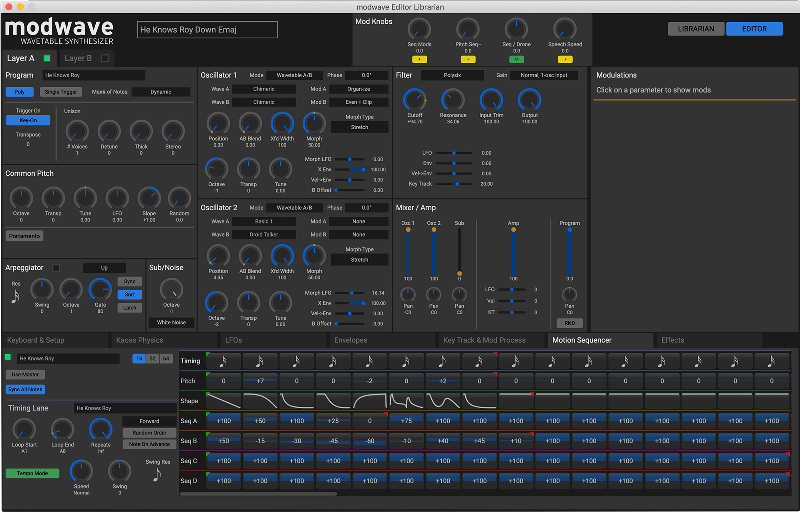This screenshot has height=512, width=800.
Task: Open the Arpeggiator Up pattern dropdown
Action: [x=104, y=268]
